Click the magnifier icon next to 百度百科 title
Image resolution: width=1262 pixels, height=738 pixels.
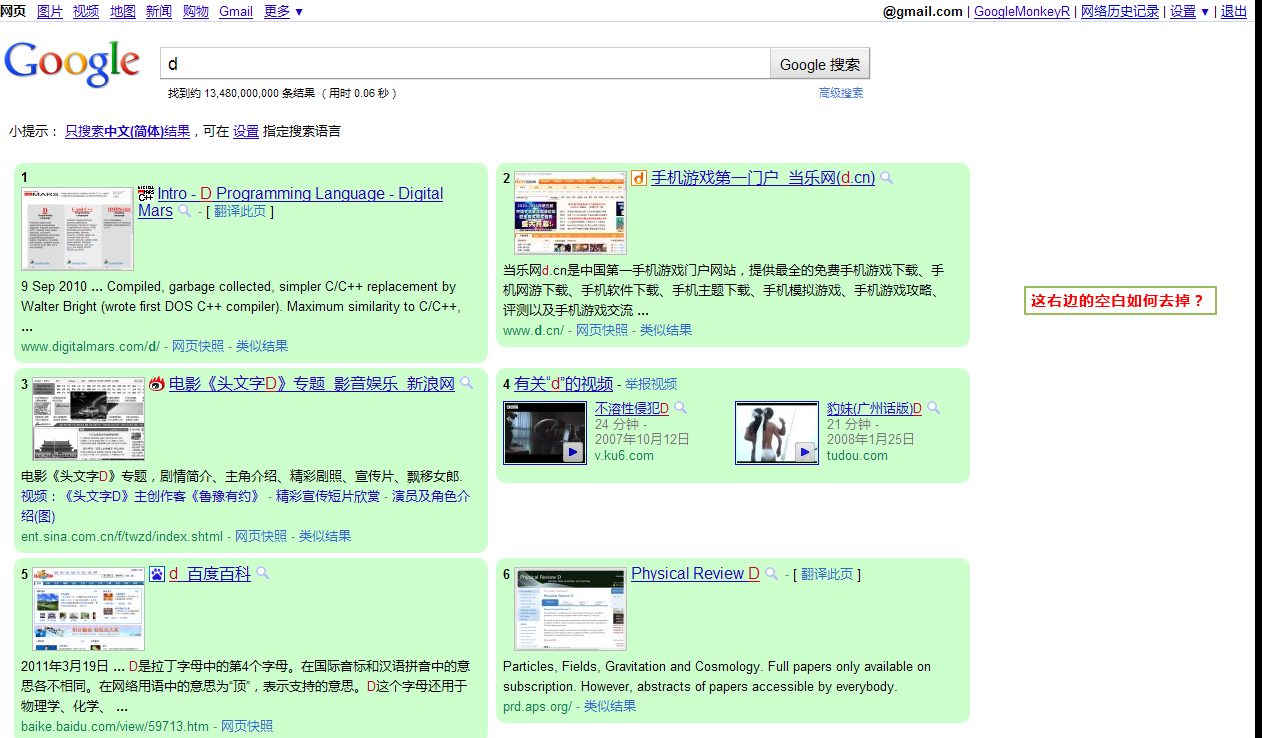[262, 573]
